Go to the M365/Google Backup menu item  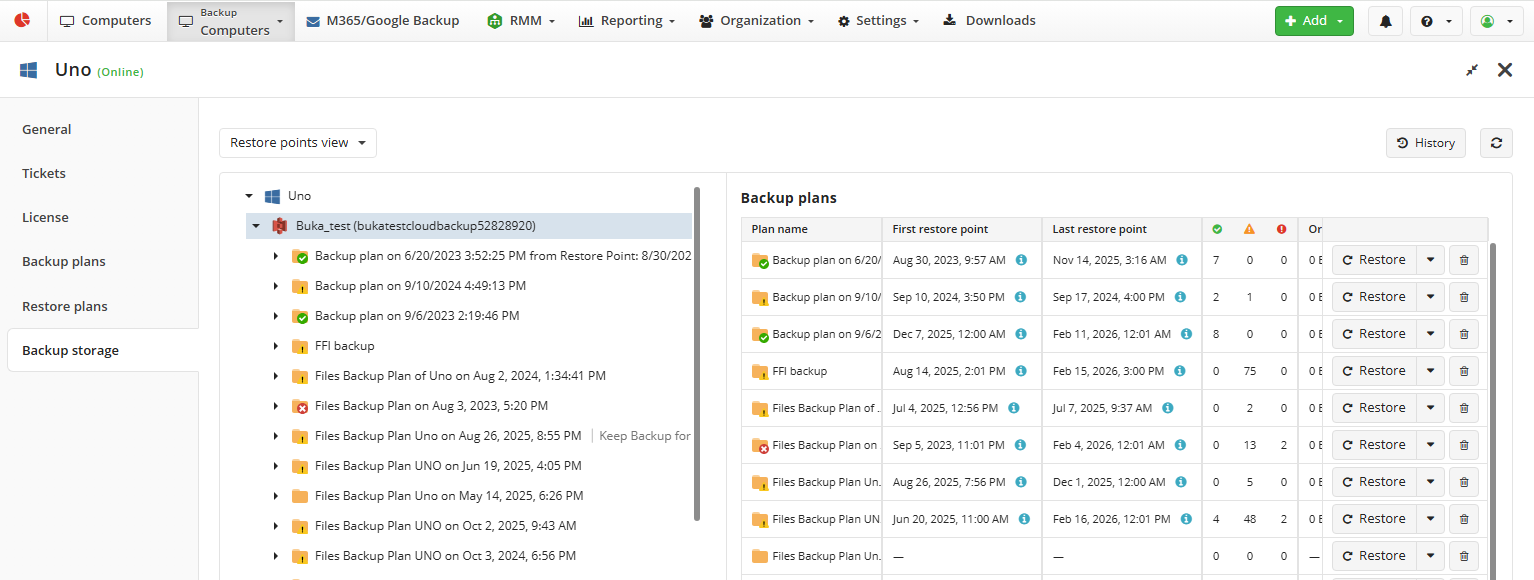point(382,21)
